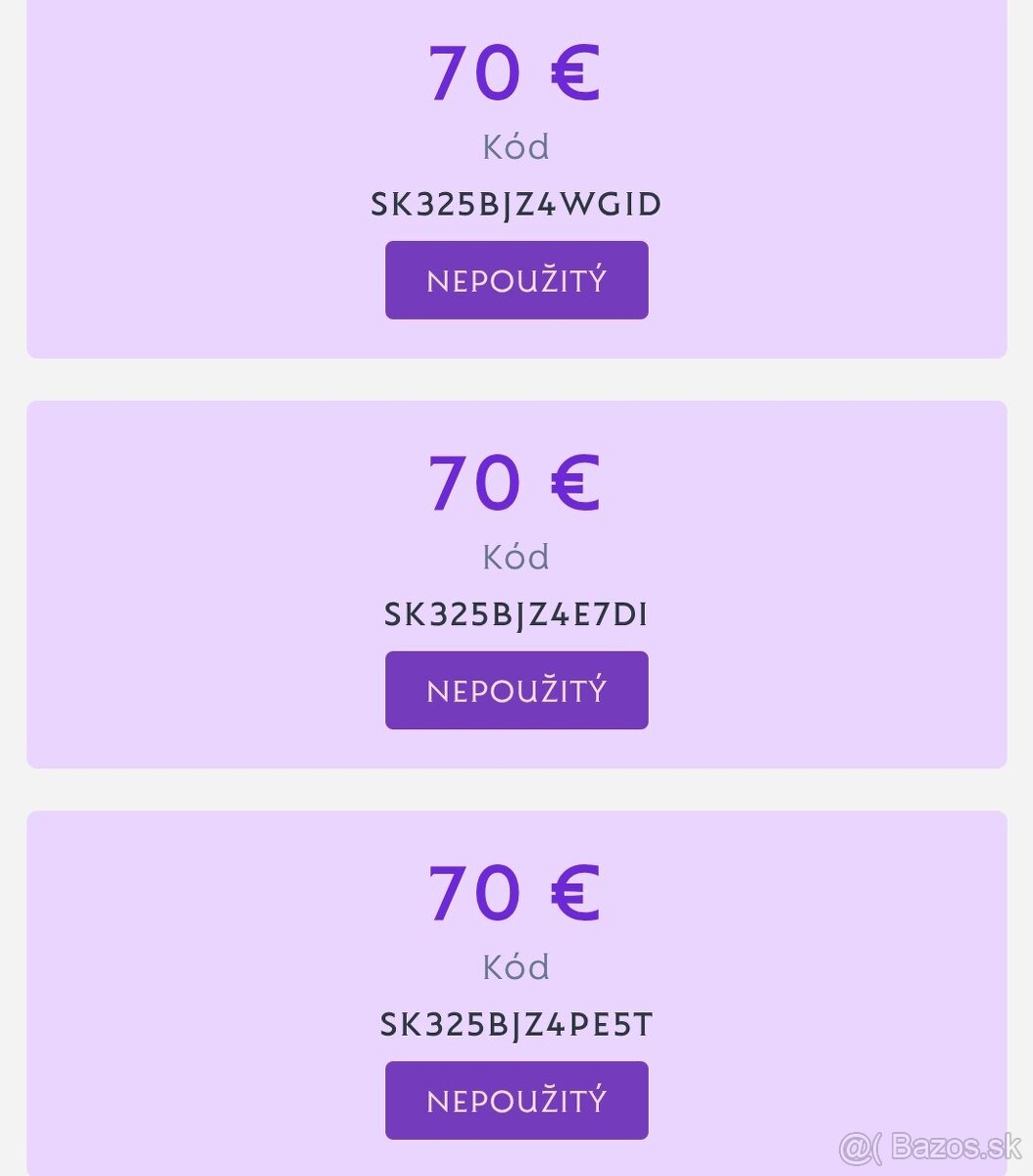Image resolution: width=1033 pixels, height=1176 pixels.
Task: Click the Kód label above SK325BJZ4E7DI
Action: click(x=516, y=557)
